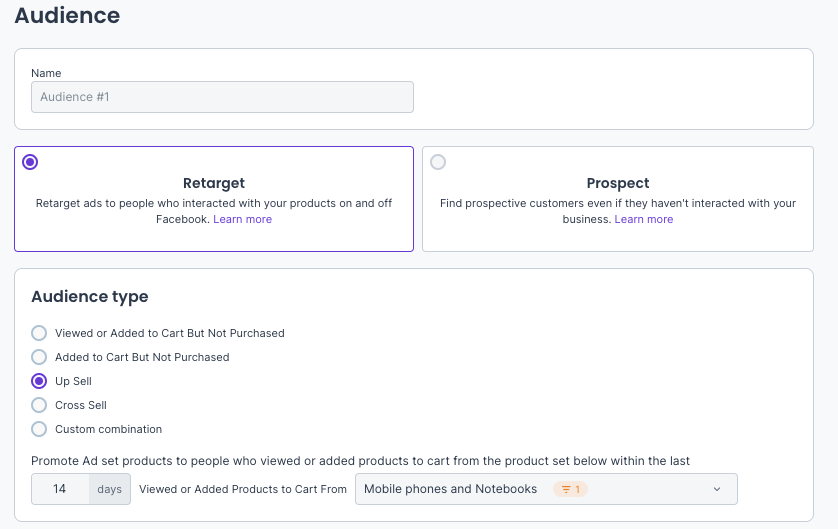
Task: Click the Prospect card description text
Action: [617, 203]
